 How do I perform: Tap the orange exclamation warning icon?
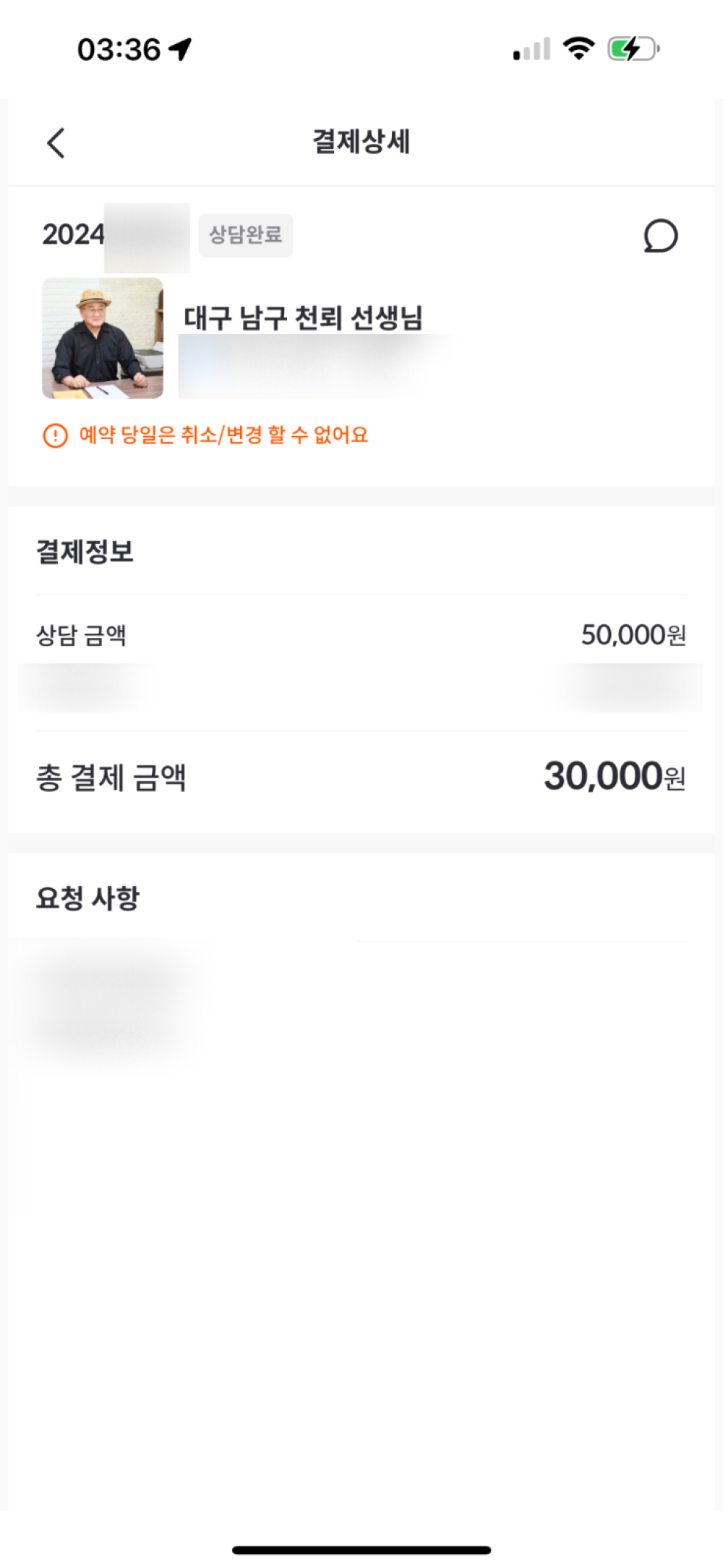(x=56, y=435)
